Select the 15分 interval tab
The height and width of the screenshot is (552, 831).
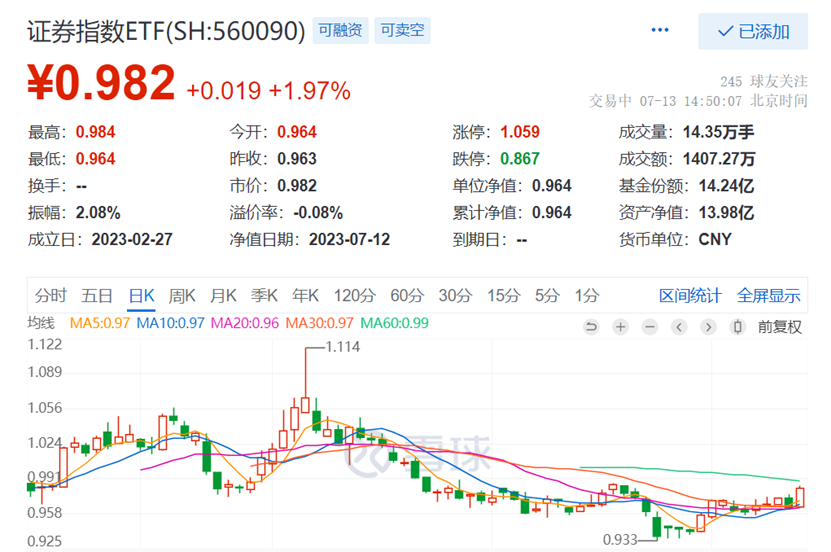(x=503, y=296)
